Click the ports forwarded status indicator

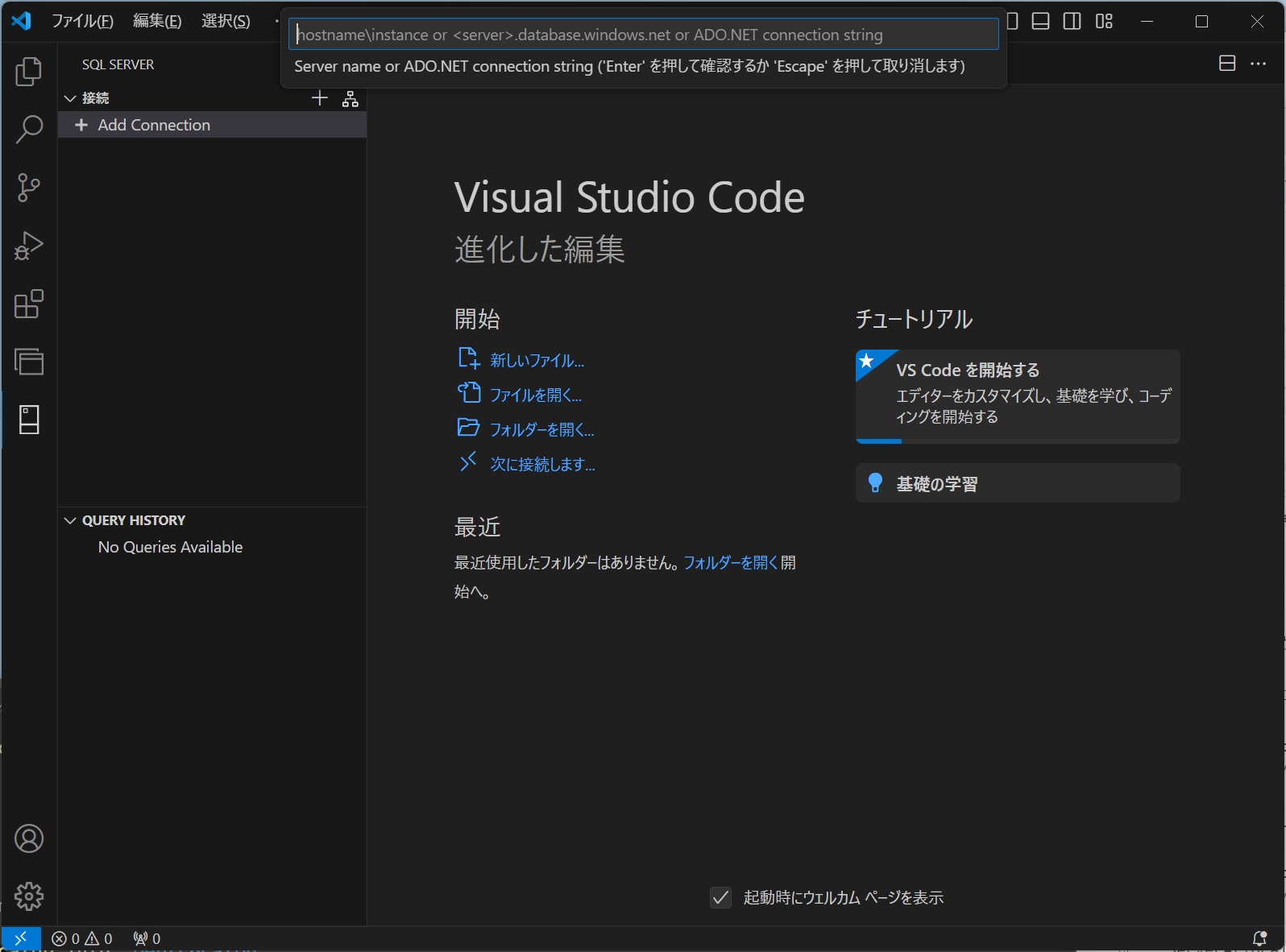[x=147, y=938]
